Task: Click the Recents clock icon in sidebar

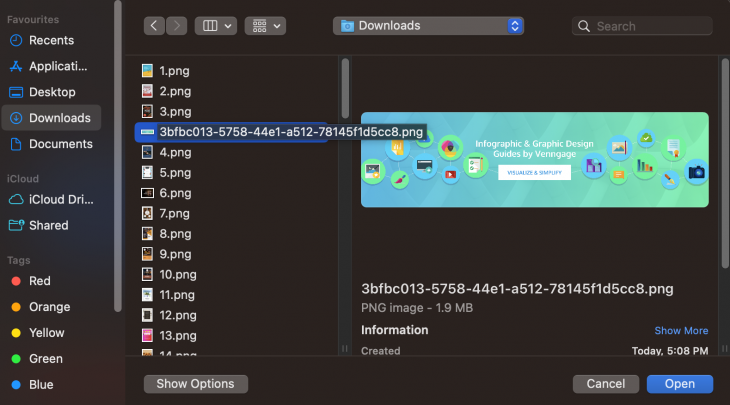Action: (16, 40)
